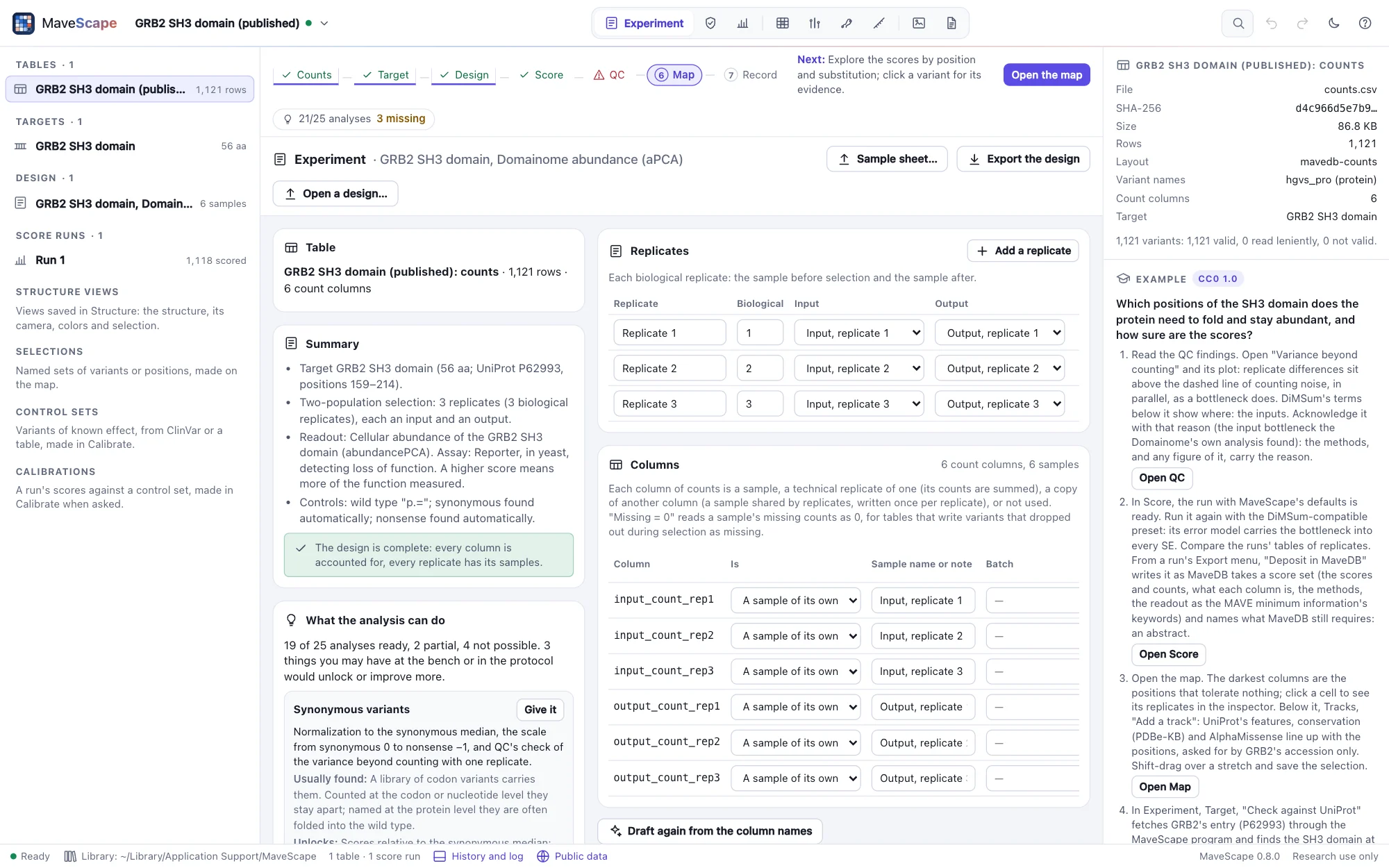
Task: Open the Map grid view icon
Action: point(783,23)
